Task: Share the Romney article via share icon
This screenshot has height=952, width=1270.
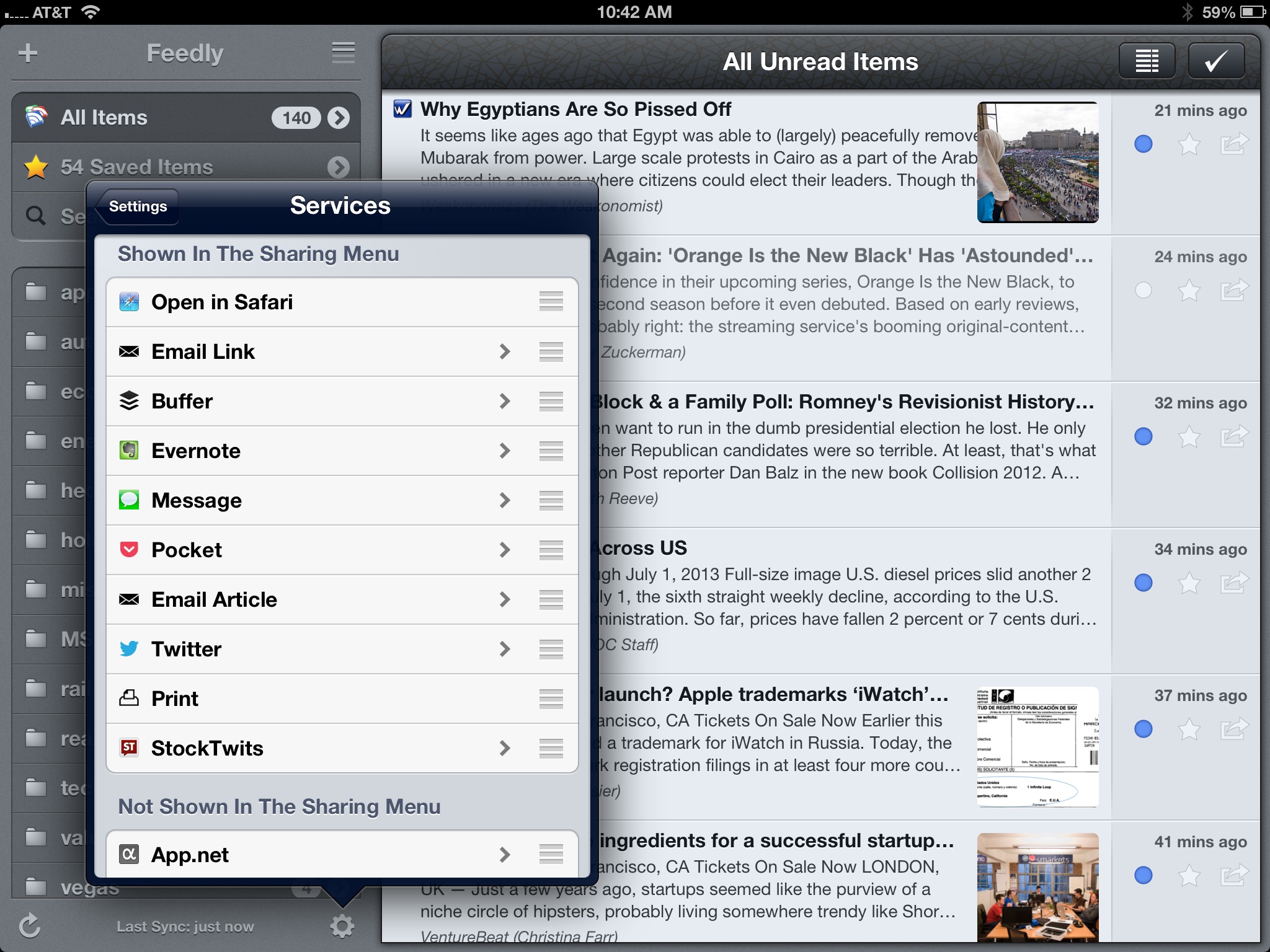Action: point(1233,437)
